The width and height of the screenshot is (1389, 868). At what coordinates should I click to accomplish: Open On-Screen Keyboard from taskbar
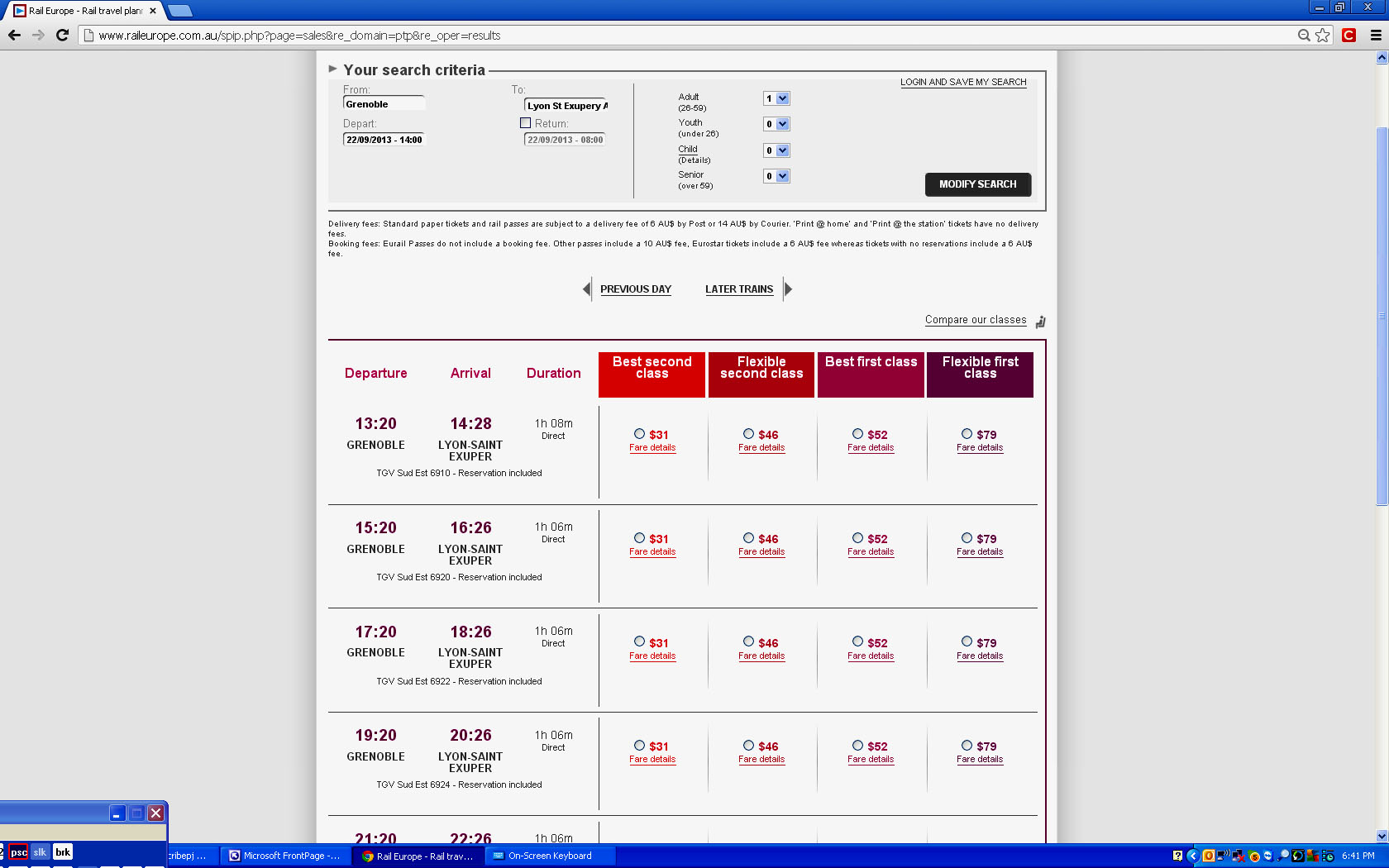click(550, 856)
